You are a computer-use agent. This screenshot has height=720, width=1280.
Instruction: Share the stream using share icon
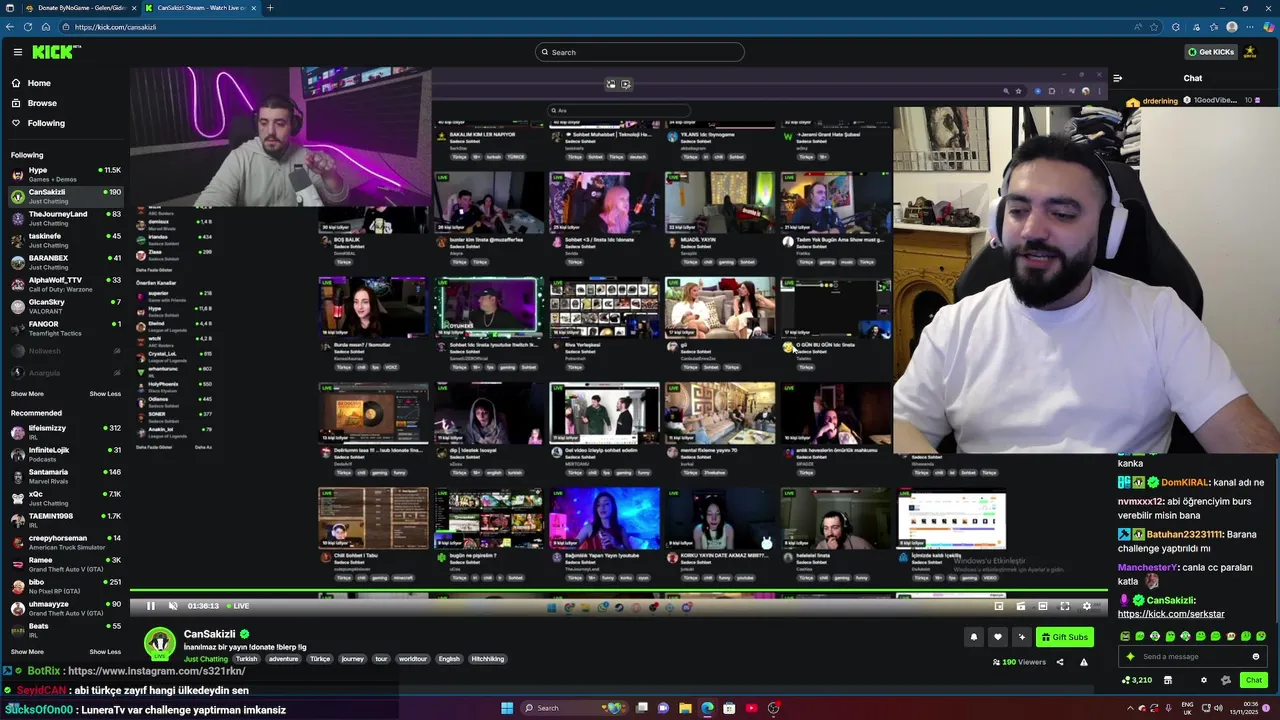pos(1060,662)
